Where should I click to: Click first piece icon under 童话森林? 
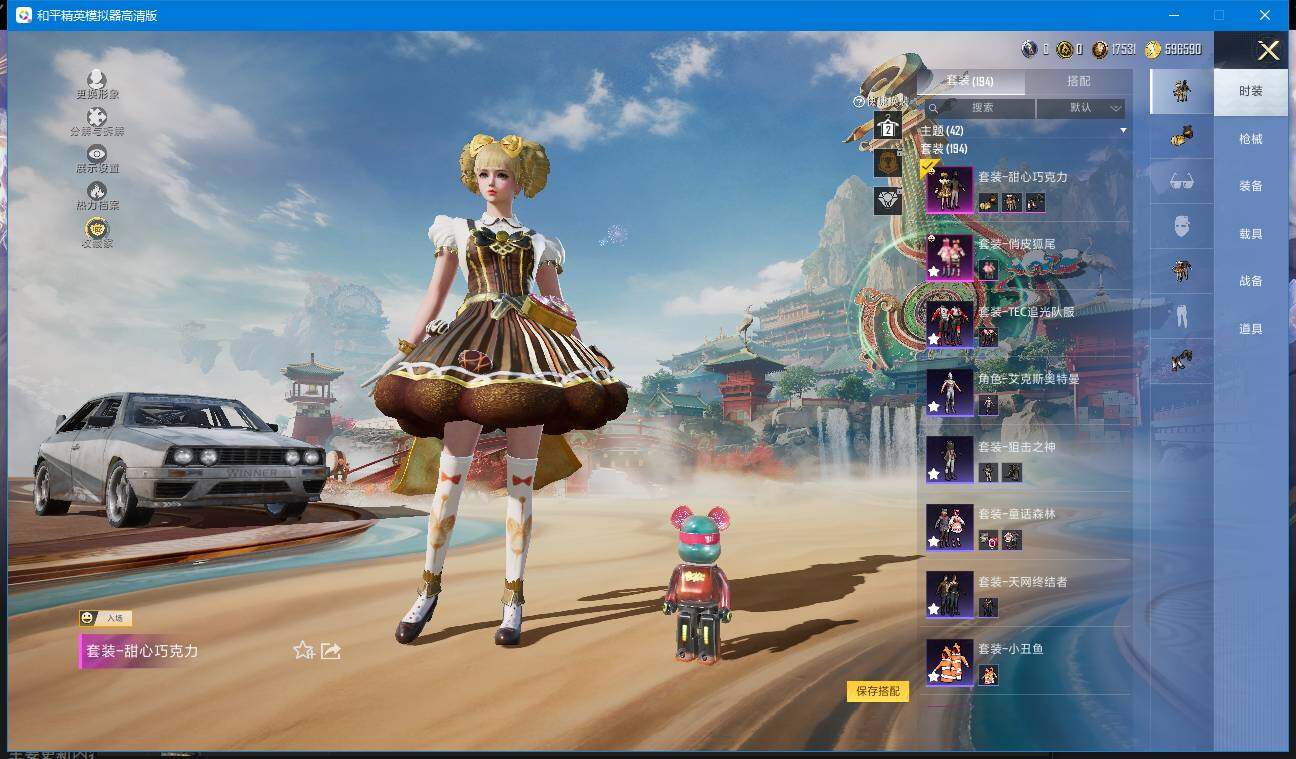[988, 540]
